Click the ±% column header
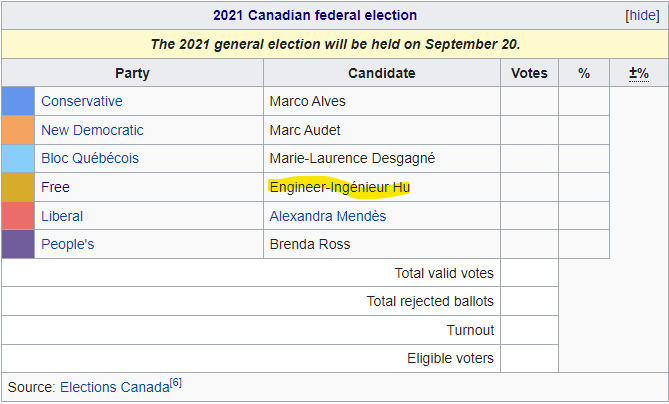Viewport: 669px width, 404px height. coord(638,73)
